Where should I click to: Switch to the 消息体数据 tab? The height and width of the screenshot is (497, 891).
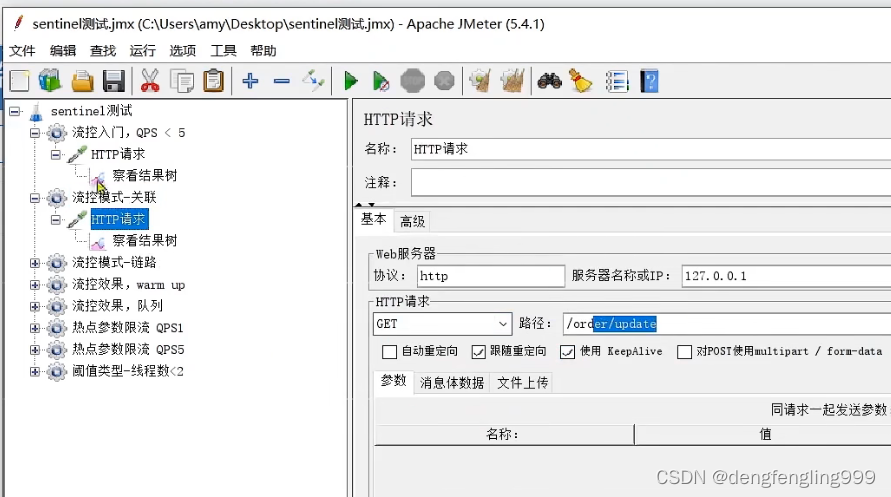tap(452, 382)
